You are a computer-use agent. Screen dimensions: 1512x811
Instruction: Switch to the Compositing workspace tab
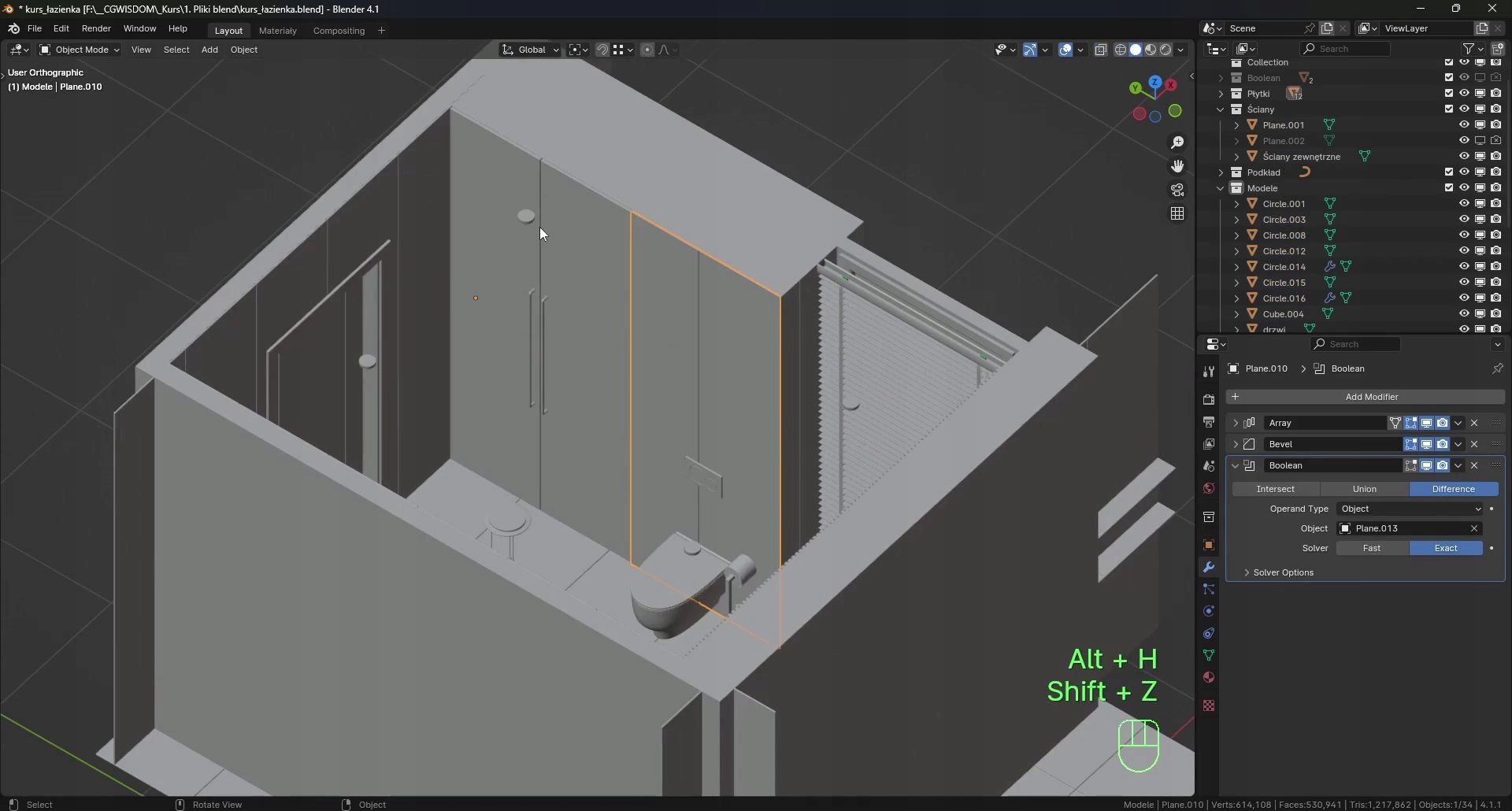coord(339,31)
